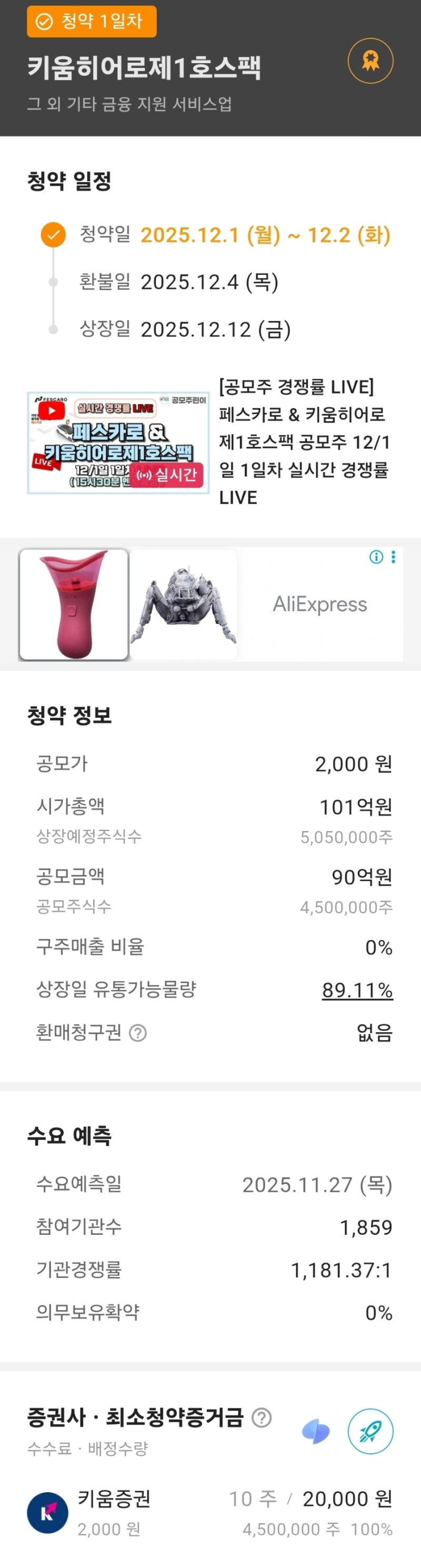Open the ad options three-dot menu

tap(394, 557)
